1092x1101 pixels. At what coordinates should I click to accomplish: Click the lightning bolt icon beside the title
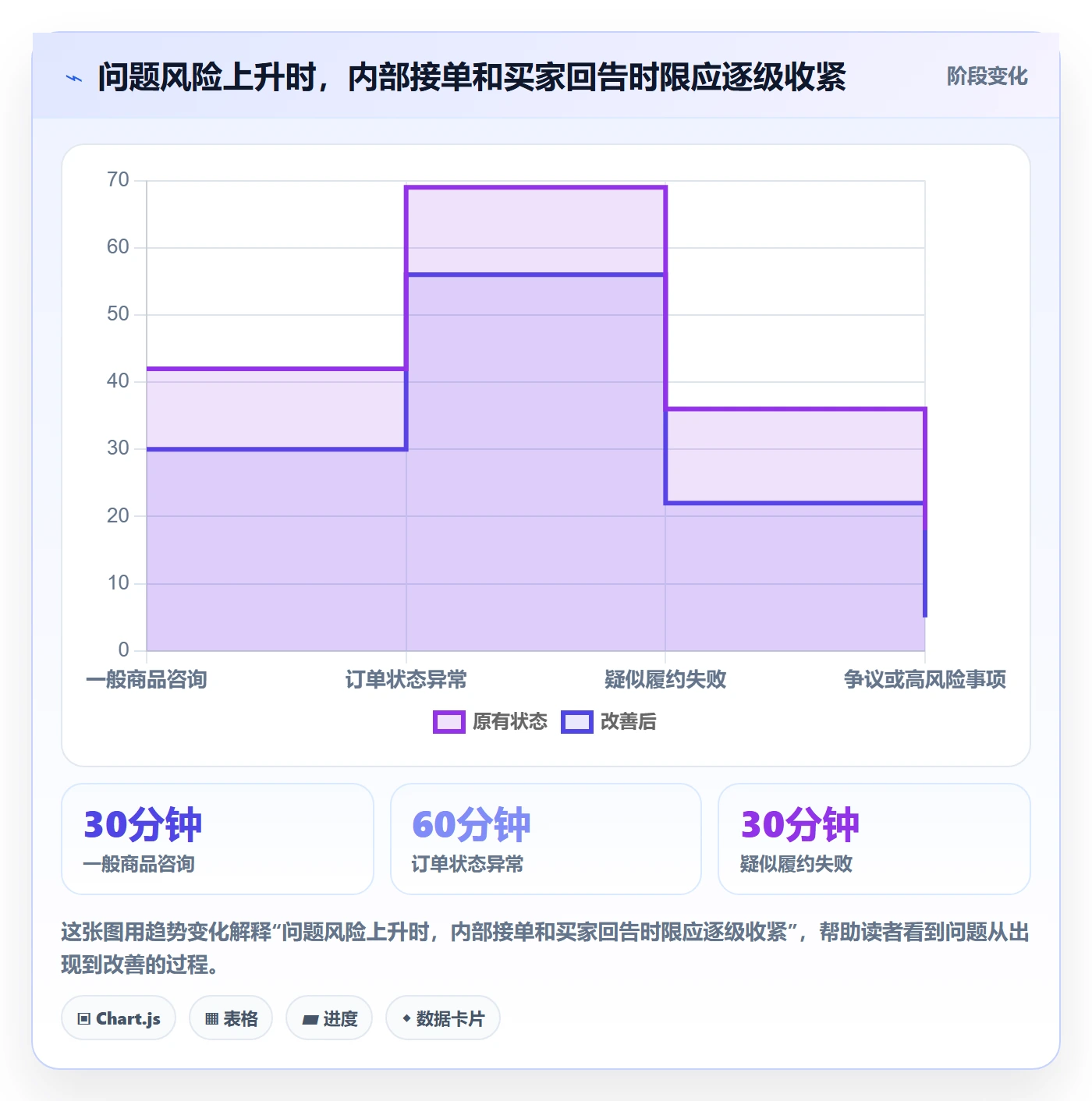(x=74, y=78)
